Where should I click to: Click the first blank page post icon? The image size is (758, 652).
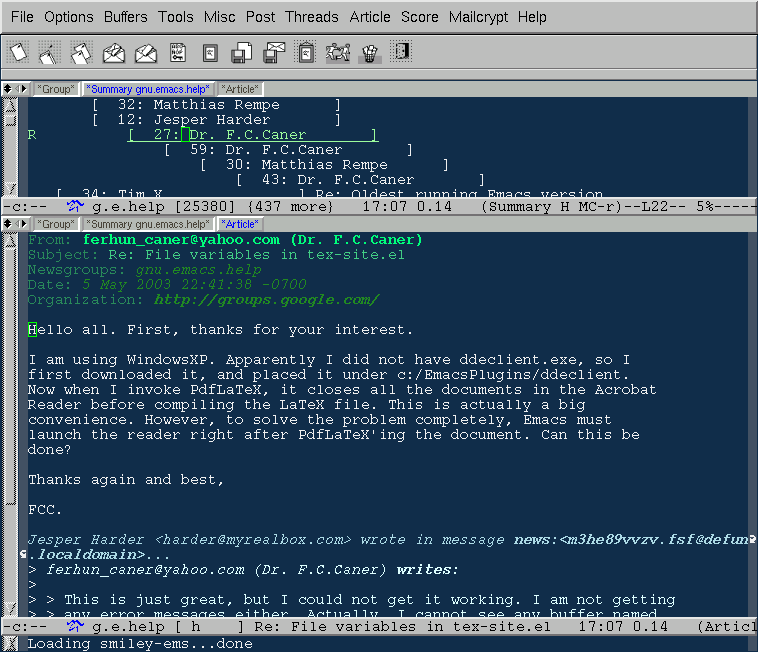pos(18,51)
